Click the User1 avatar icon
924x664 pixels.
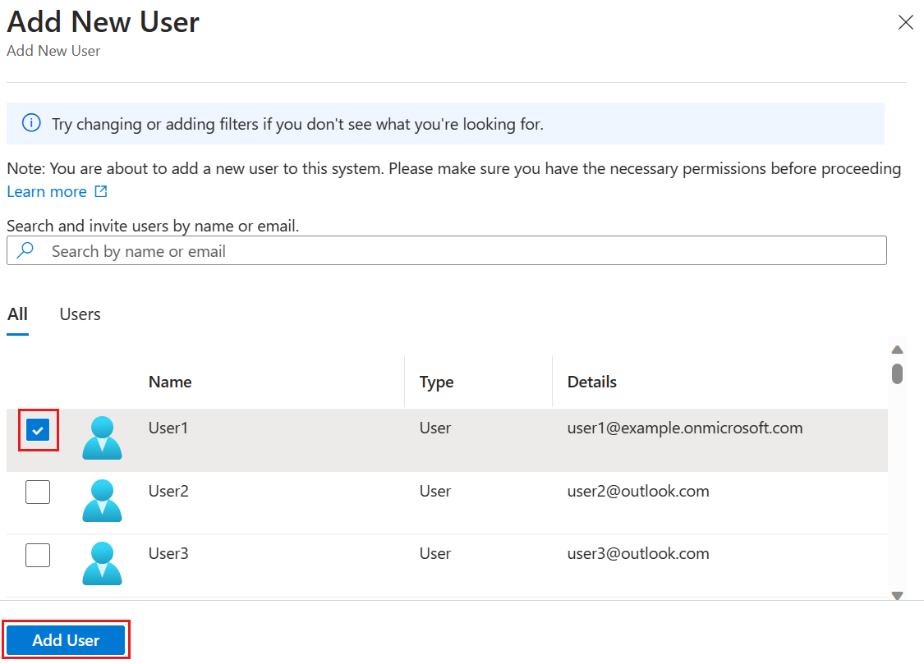click(102, 438)
